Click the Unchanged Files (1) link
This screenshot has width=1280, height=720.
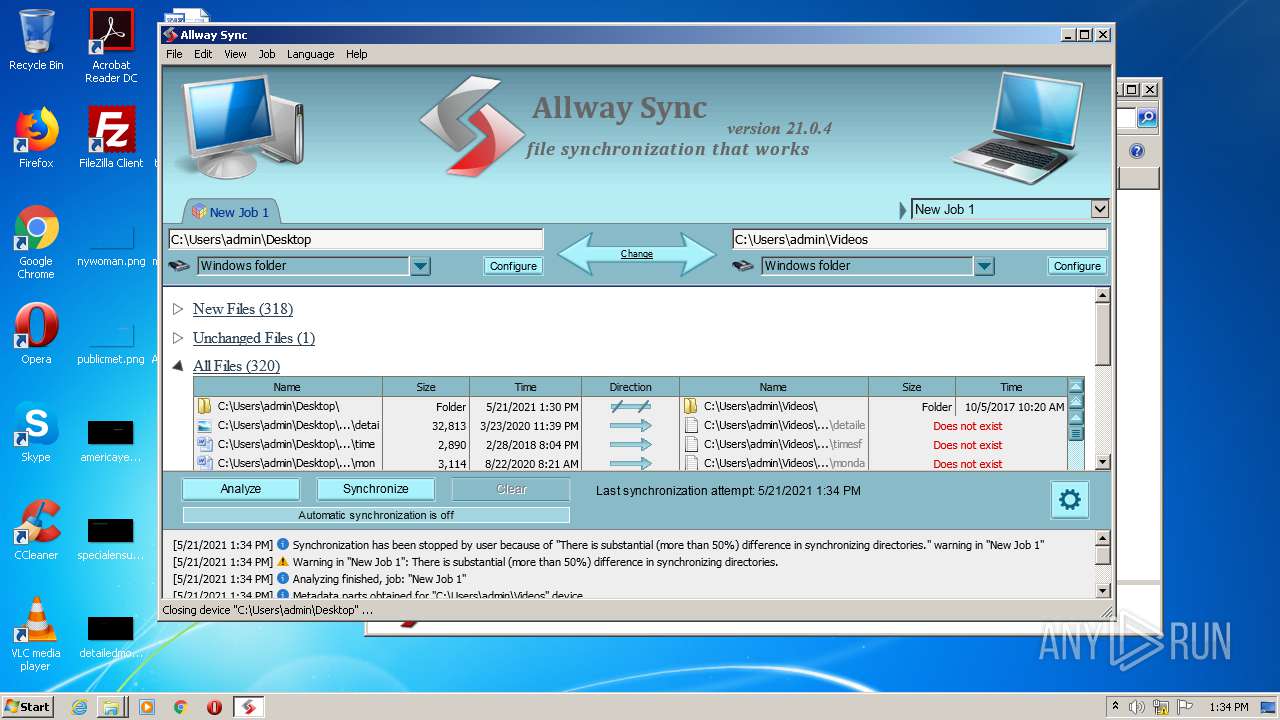pyautogui.click(x=254, y=338)
